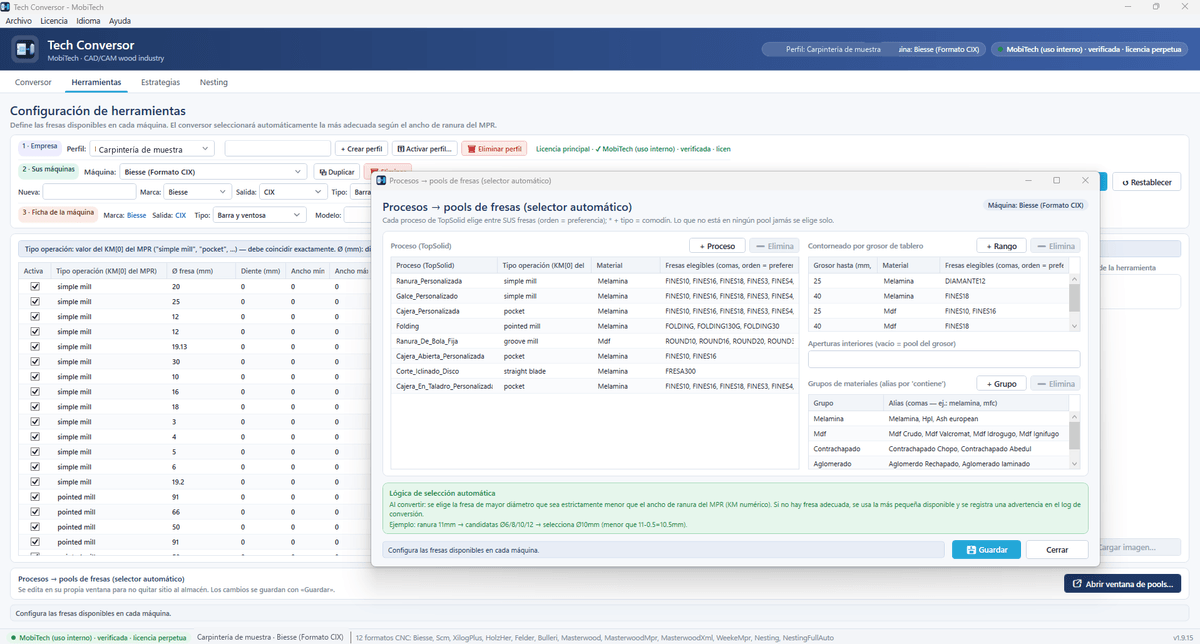The height and width of the screenshot is (644, 1200).
Task: Open the Marca dropdown in the Nueva row
Action: (x=198, y=191)
